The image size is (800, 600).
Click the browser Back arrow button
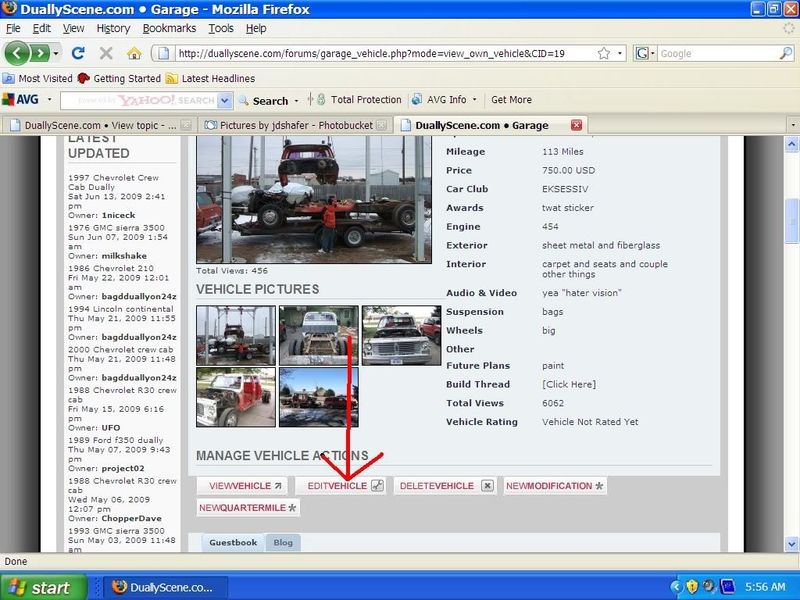pyautogui.click(x=18, y=52)
